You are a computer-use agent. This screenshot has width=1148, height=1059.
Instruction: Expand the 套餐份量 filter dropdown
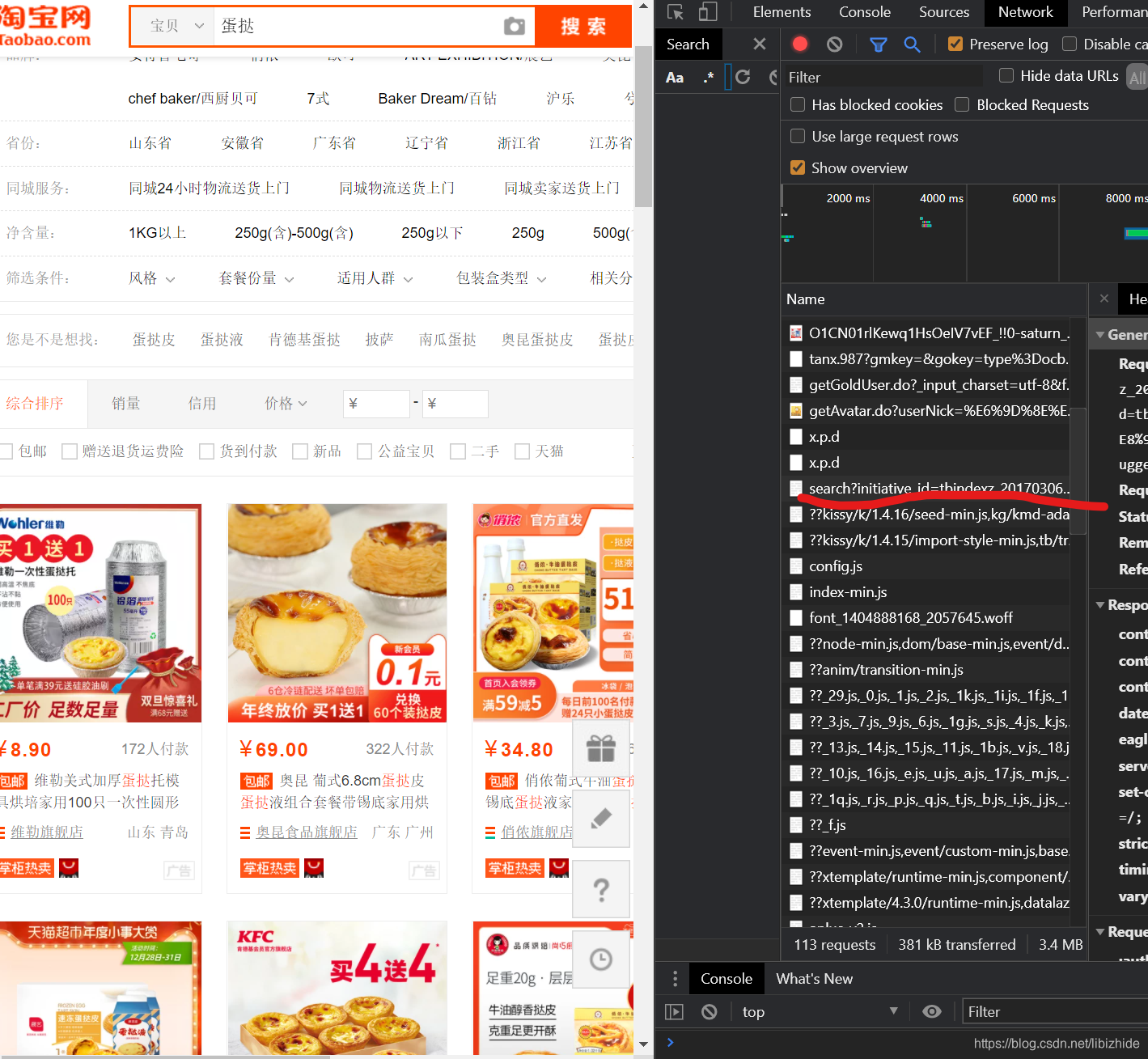point(256,278)
